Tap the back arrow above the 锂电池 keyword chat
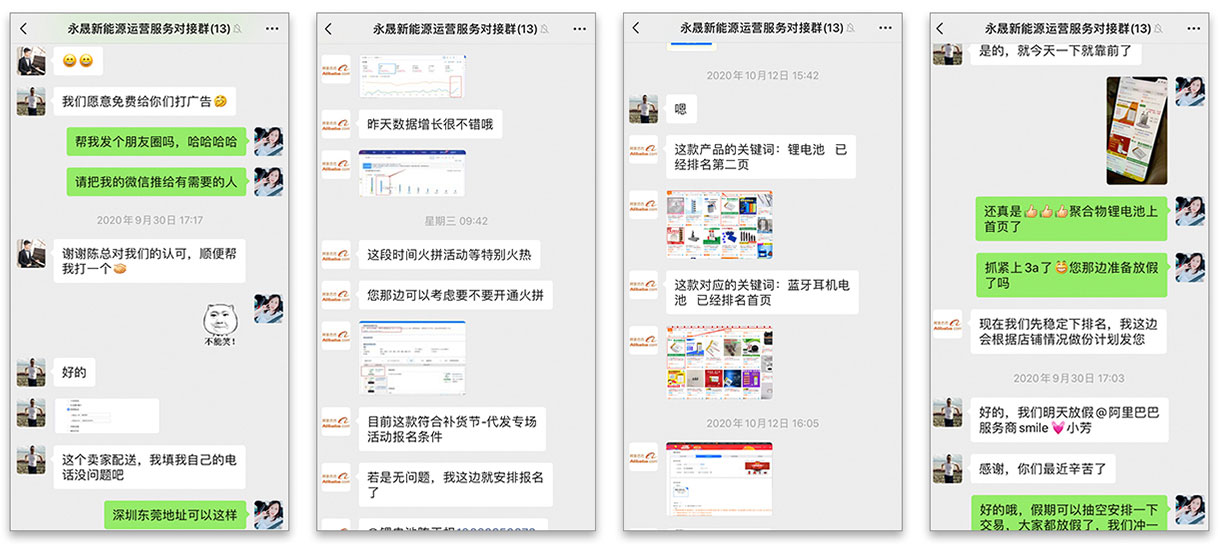Screen dimensions: 1220x544 [636, 29]
